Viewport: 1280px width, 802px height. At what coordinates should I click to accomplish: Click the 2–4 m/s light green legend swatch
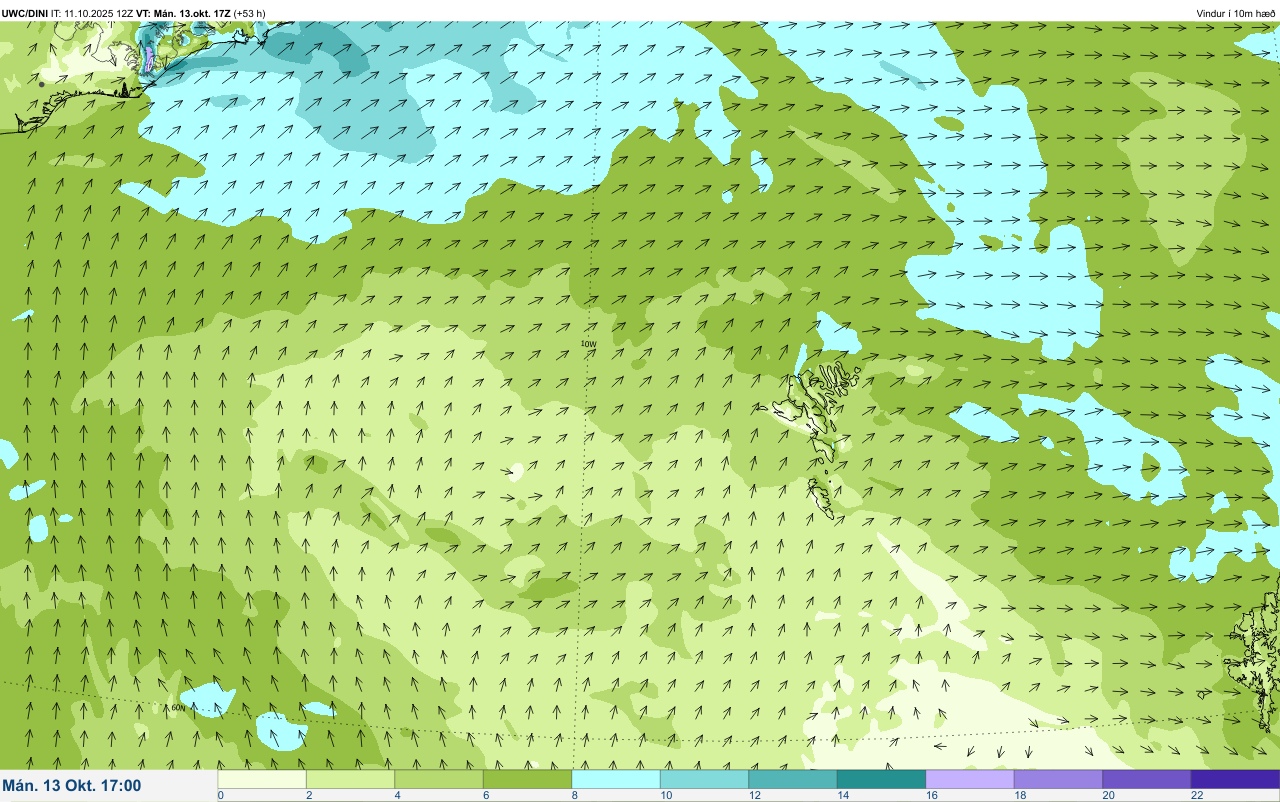pos(350,779)
